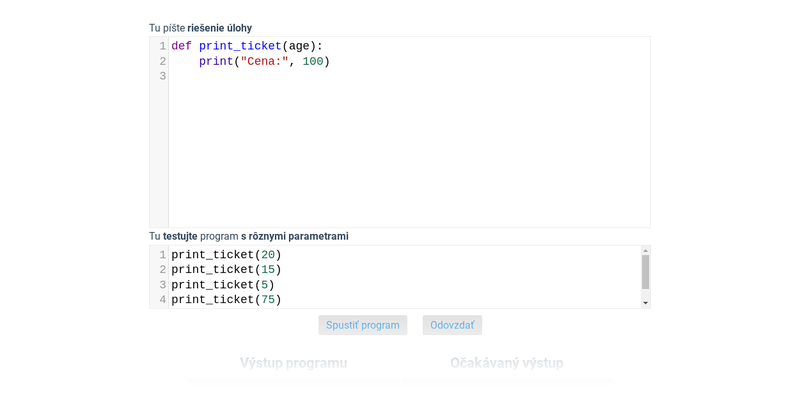Click print_ticket(75) test line
Screen dimensions: 800x400
[x=226, y=299]
